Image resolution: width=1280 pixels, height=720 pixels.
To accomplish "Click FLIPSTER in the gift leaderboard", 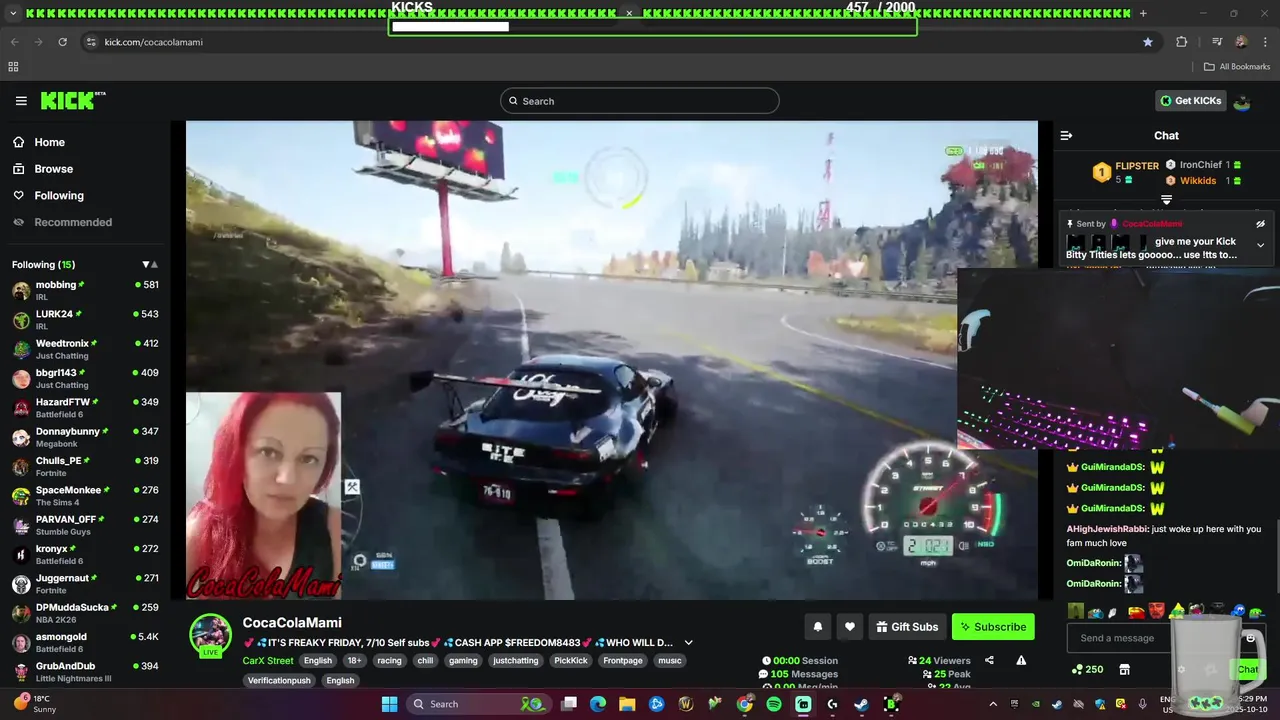I will (x=1137, y=166).
